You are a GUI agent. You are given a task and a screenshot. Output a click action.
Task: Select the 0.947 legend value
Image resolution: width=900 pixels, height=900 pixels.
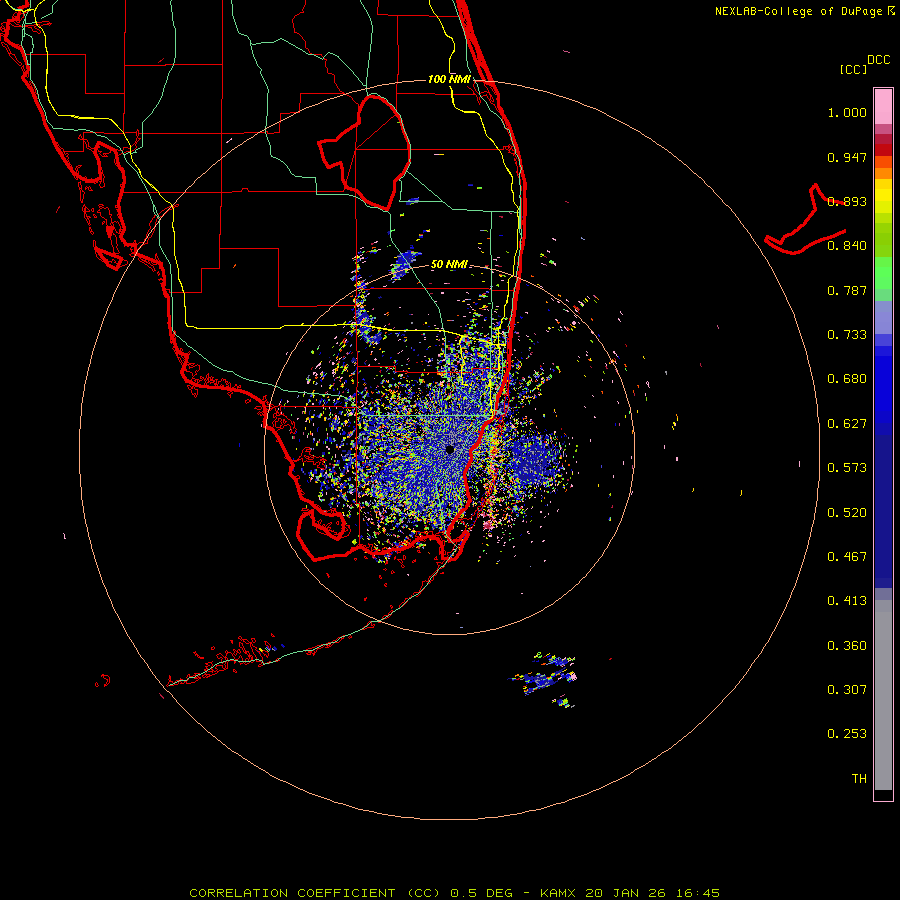(847, 157)
